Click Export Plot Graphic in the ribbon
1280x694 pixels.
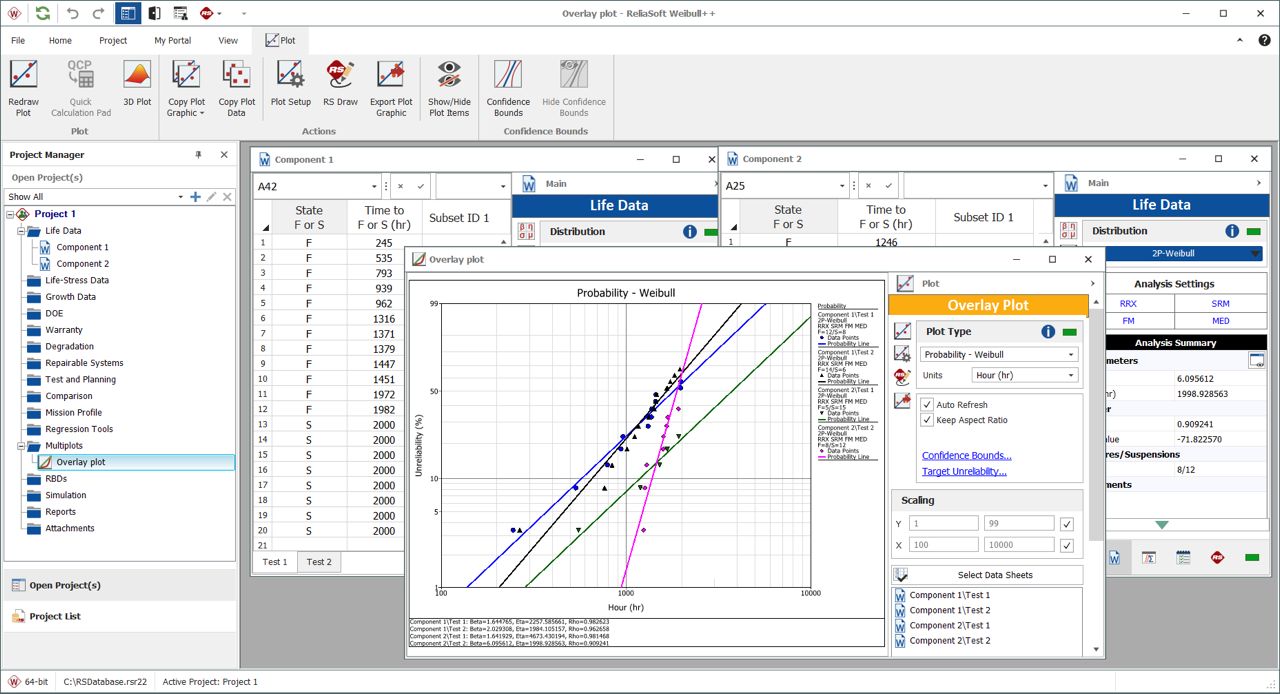click(391, 88)
